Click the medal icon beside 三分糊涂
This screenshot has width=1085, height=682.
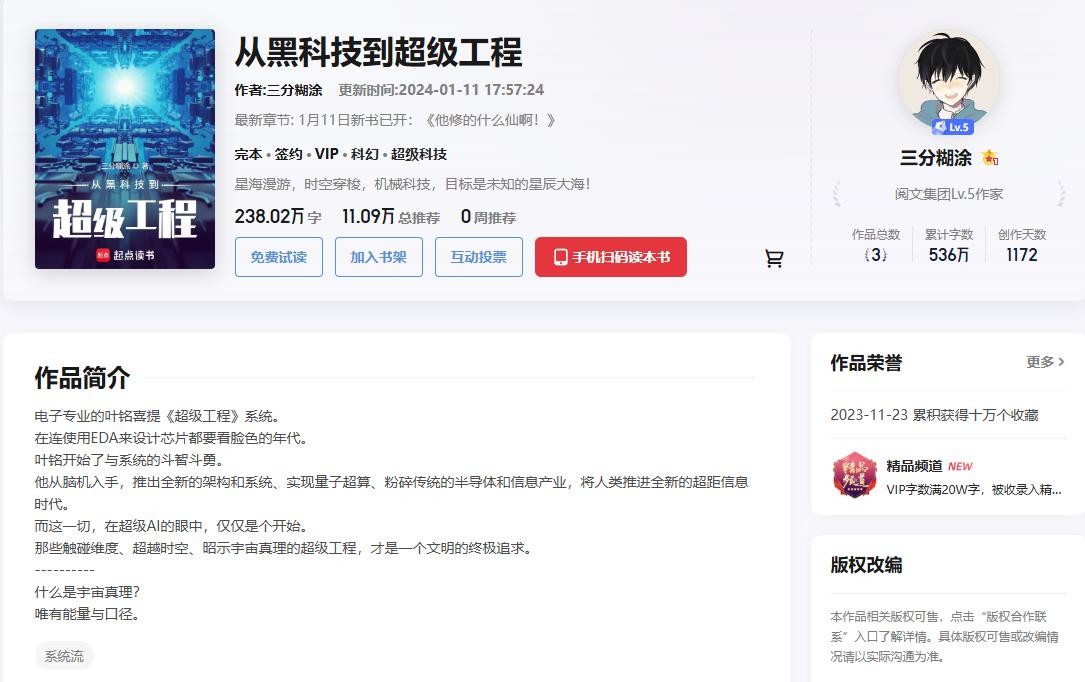click(990, 158)
